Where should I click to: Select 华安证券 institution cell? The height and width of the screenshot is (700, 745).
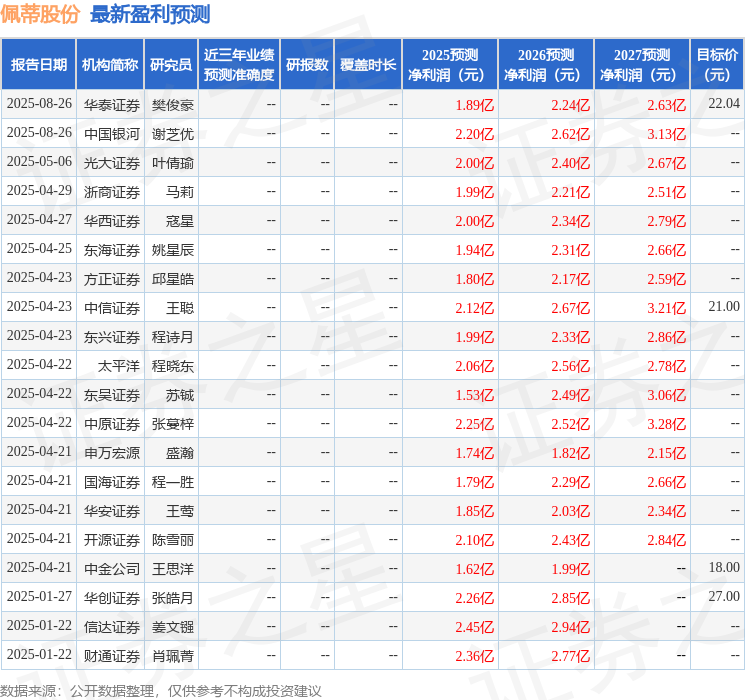112,511
